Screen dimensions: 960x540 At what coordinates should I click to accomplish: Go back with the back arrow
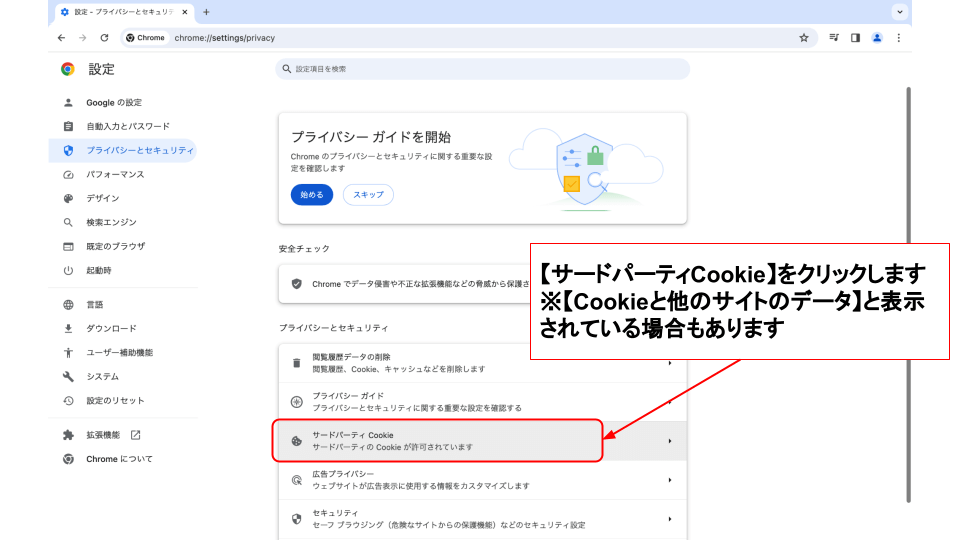[62, 38]
